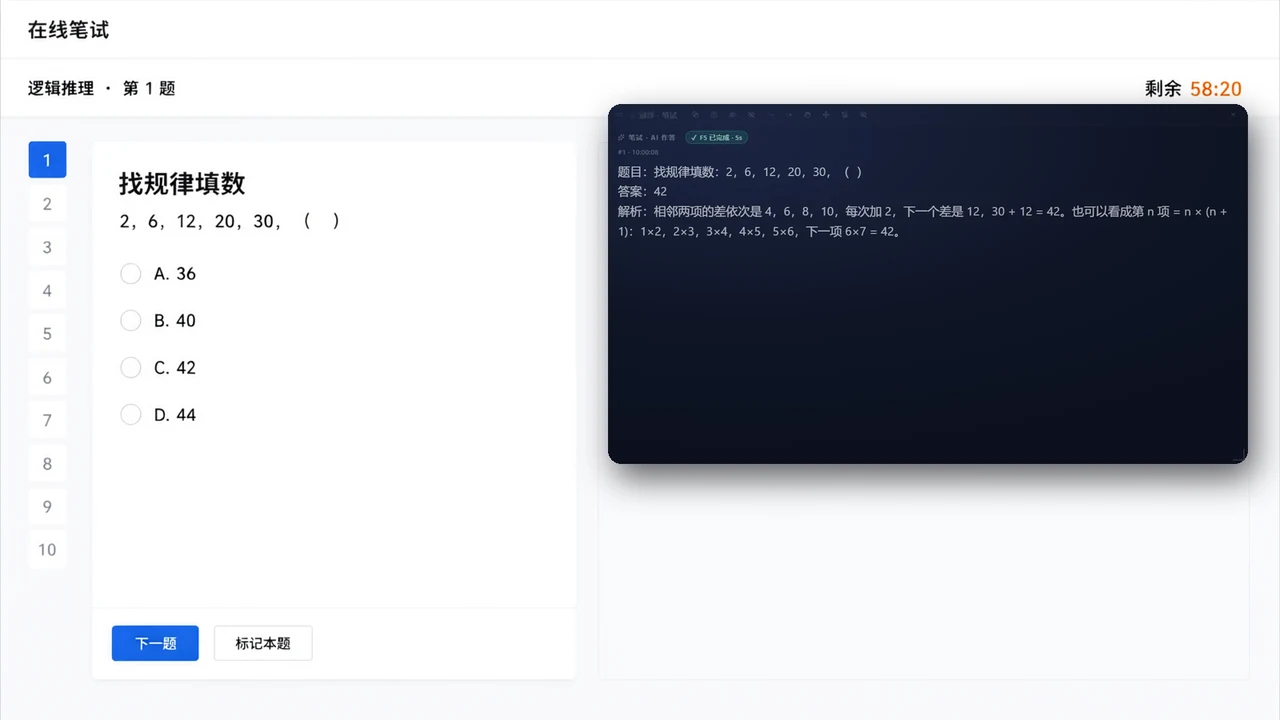Select answer option A. 36
The width and height of the screenshot is (1280, 720).
tap(158, 274)
